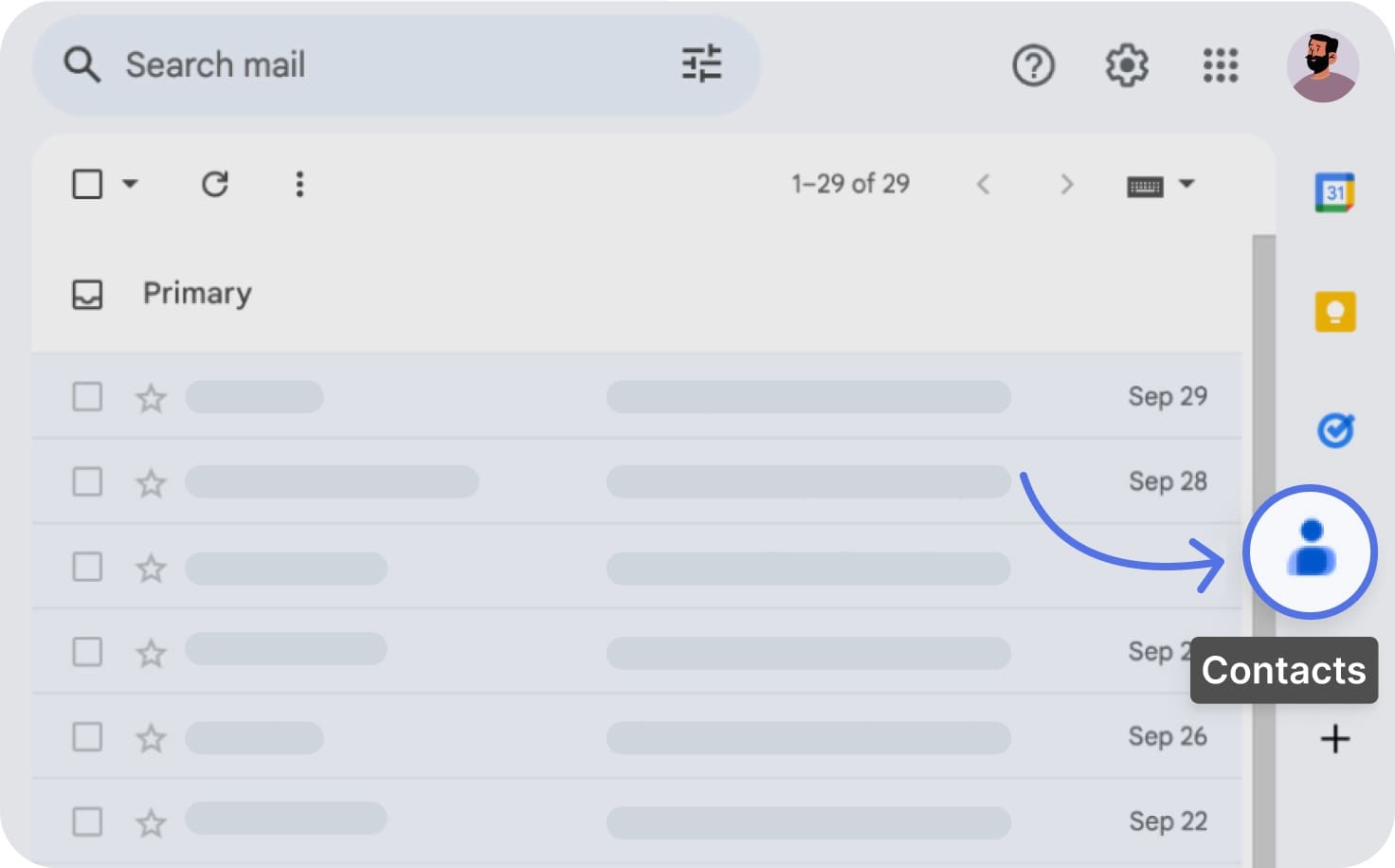Open the more options overflow menu
This screenshot has height=868, width=1395.
[299, 184]
